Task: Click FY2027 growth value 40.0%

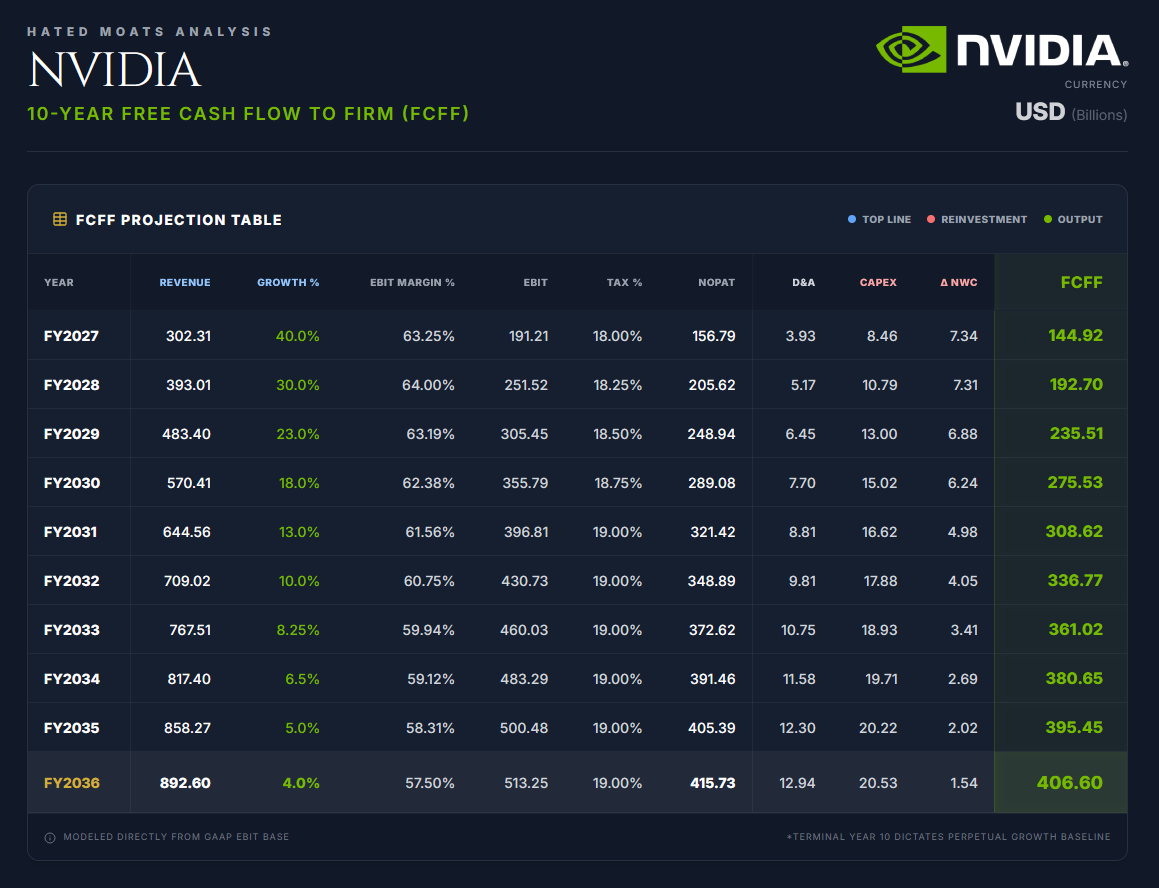Action: 298,336
